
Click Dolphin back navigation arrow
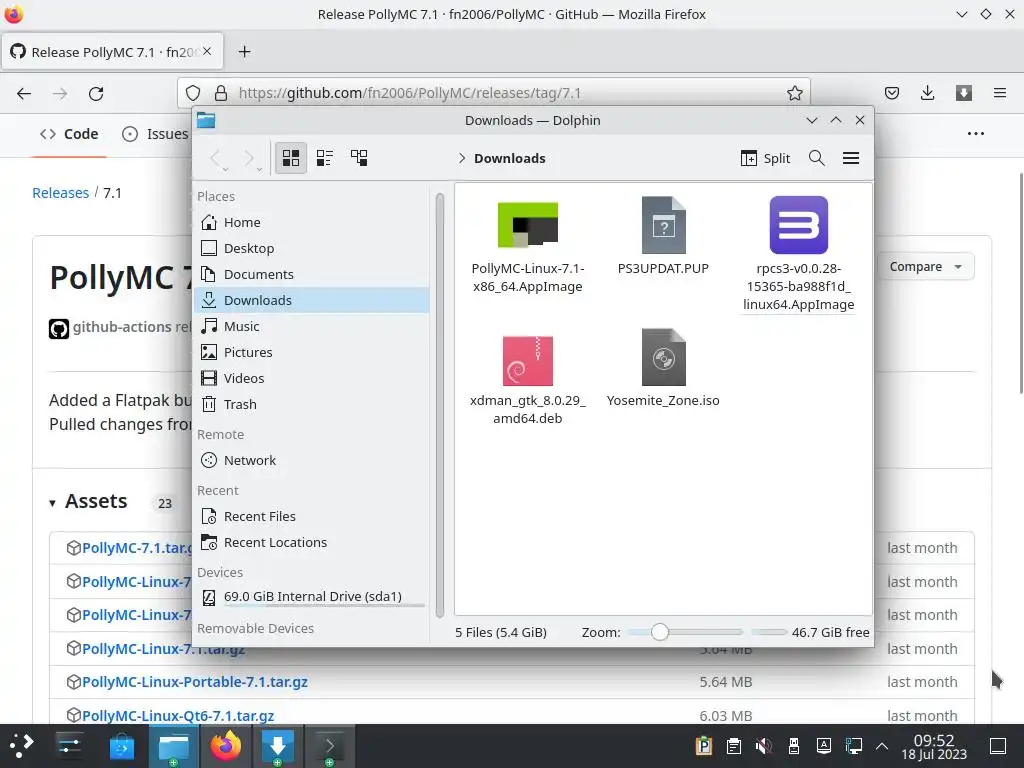[216, 158]
